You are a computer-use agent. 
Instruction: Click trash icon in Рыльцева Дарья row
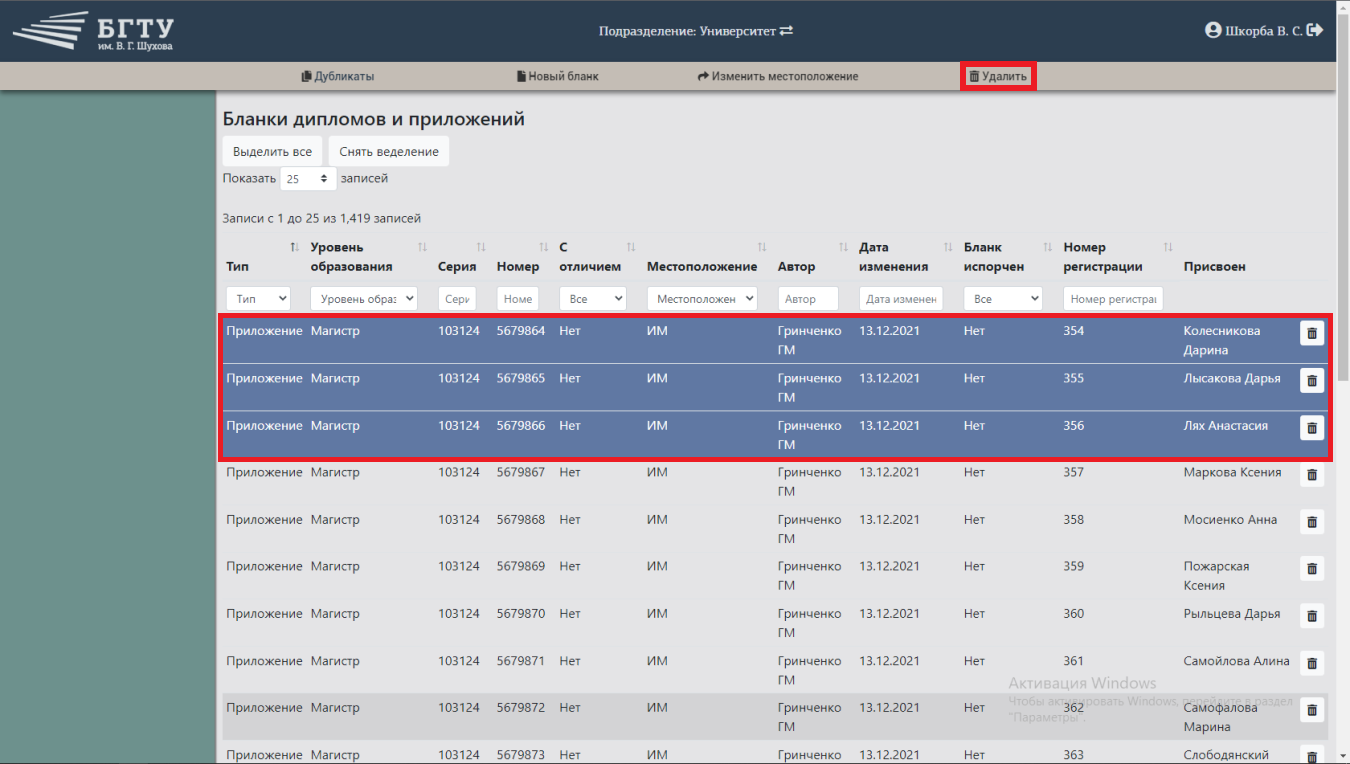click(x=1312, y=616)
